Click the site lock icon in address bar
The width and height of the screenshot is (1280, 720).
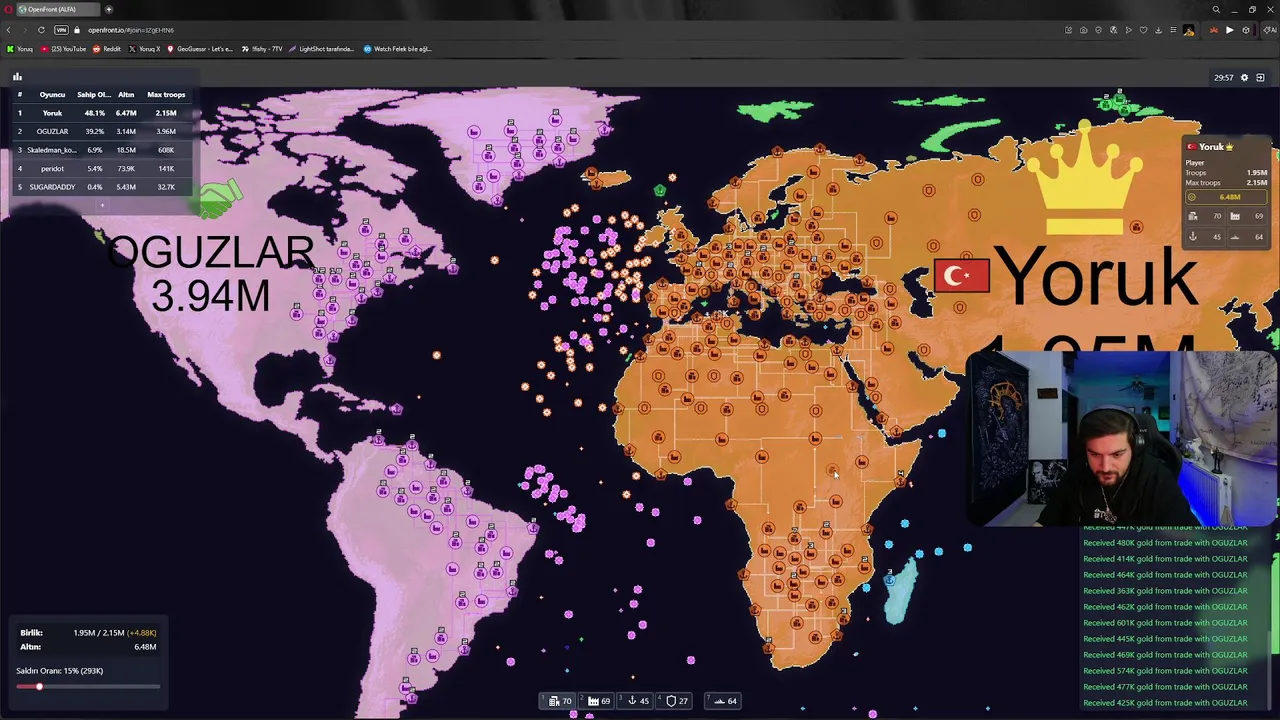77,30
